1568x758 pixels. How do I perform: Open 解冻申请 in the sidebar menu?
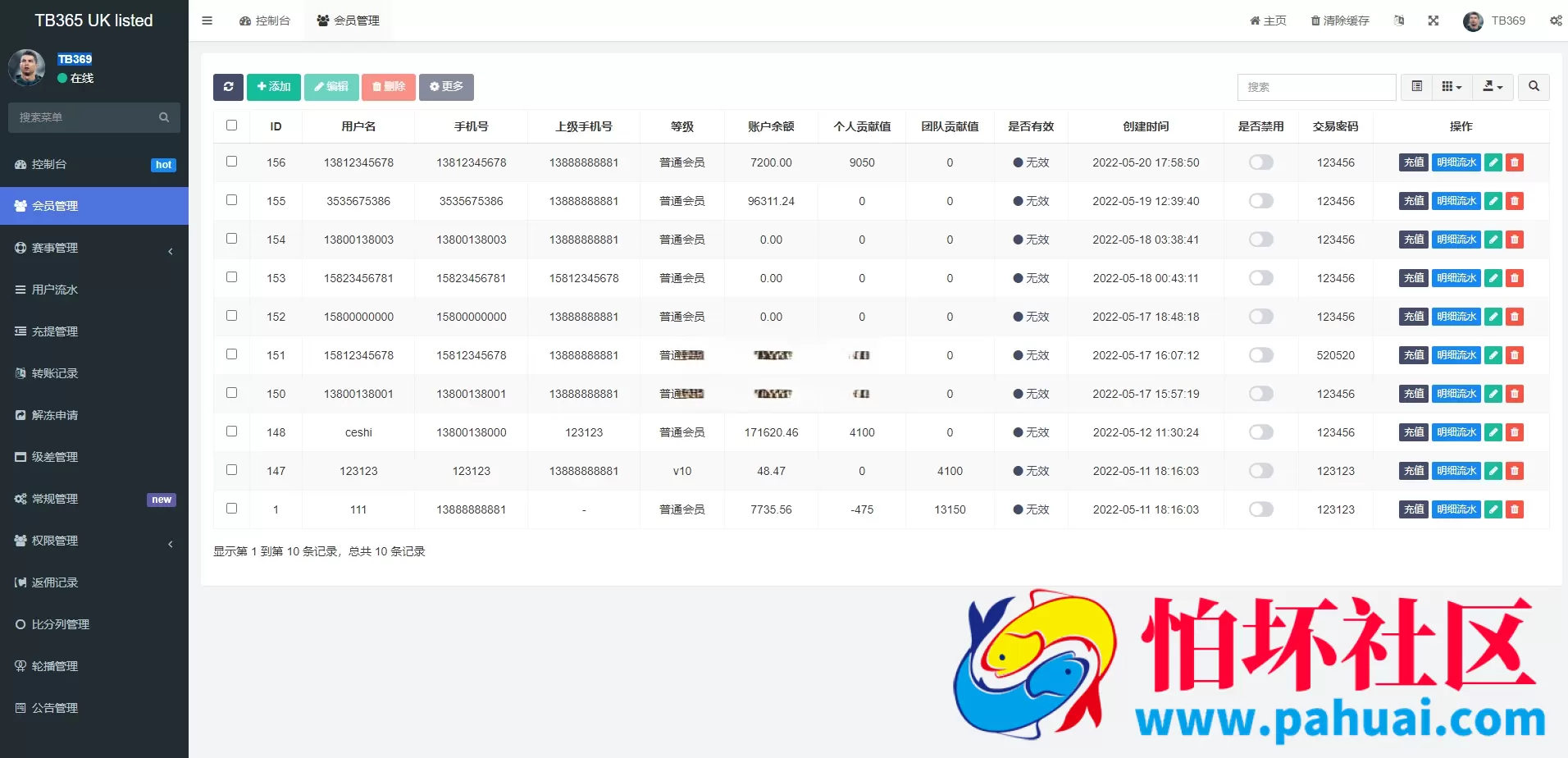pyautogui.click(x=94, y=415)
